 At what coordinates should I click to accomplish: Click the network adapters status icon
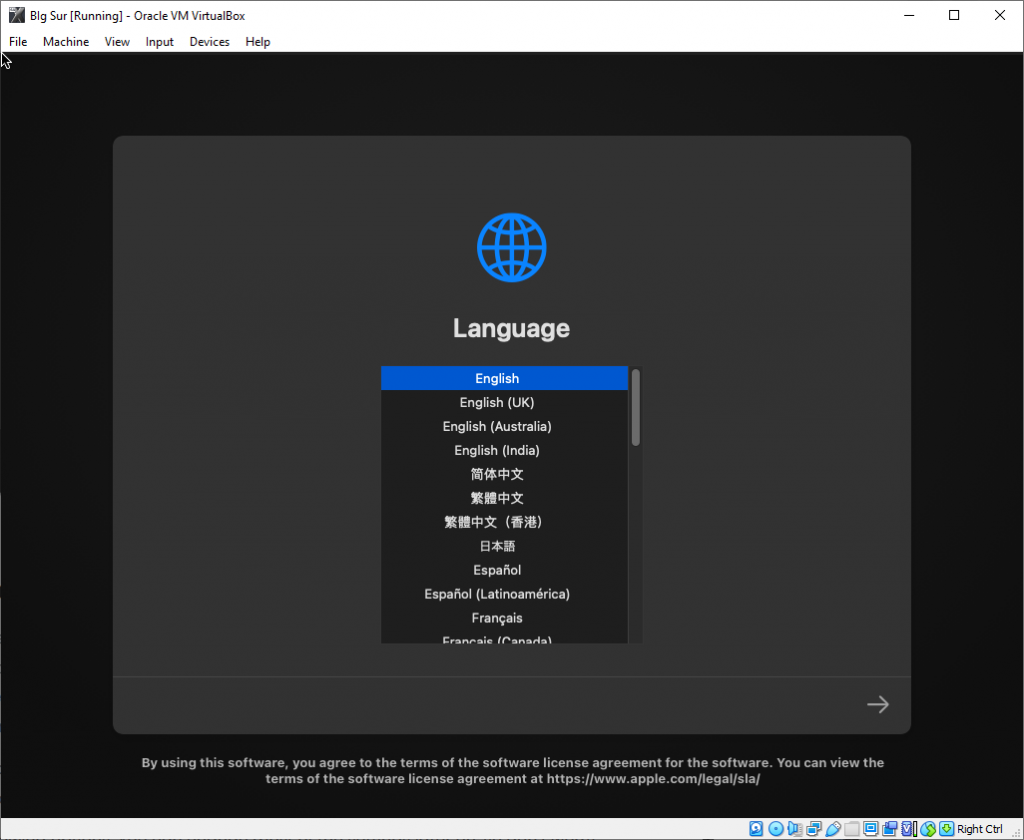[813, 828]
